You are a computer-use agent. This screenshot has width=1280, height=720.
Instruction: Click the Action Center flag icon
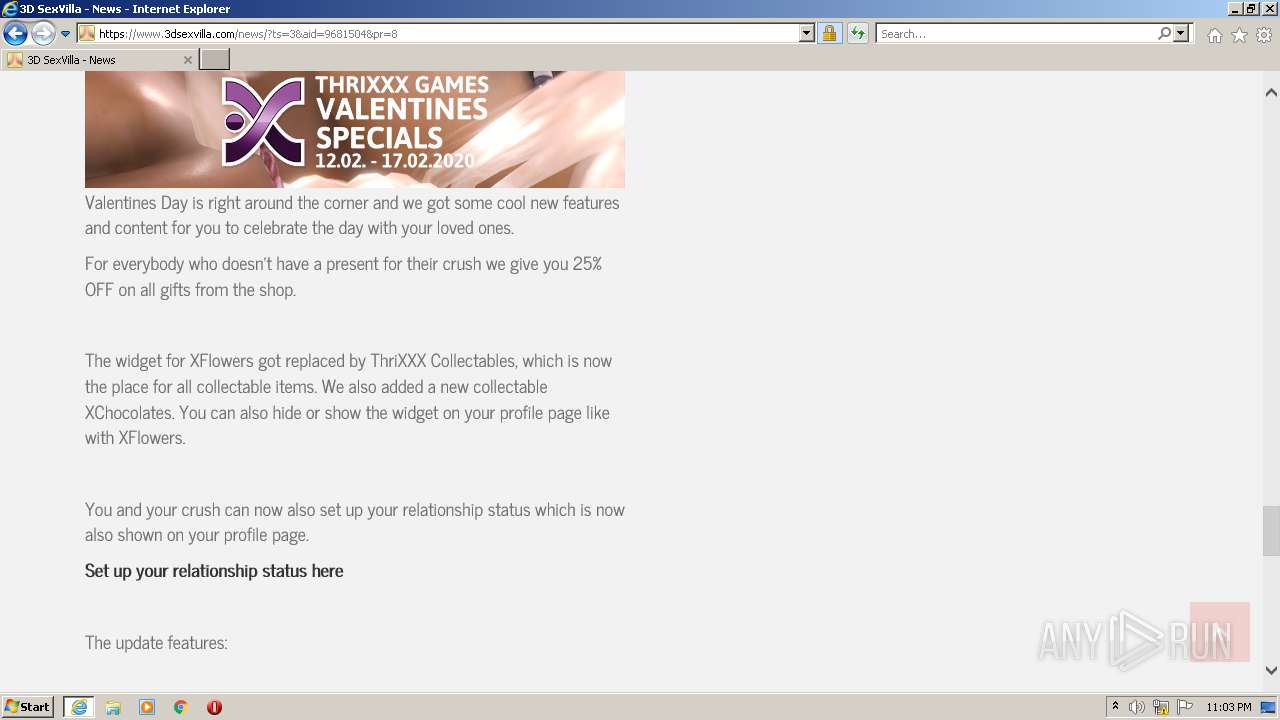pos(1185,707)
